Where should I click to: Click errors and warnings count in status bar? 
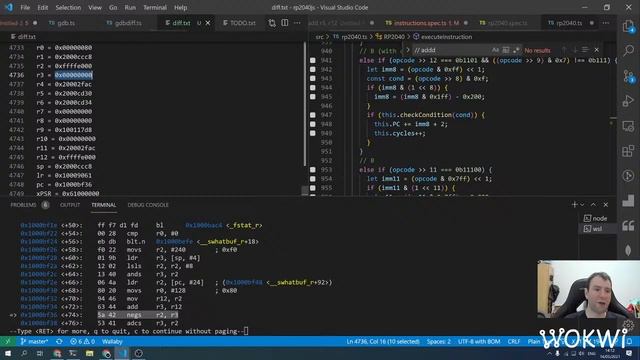coord(82,342)
